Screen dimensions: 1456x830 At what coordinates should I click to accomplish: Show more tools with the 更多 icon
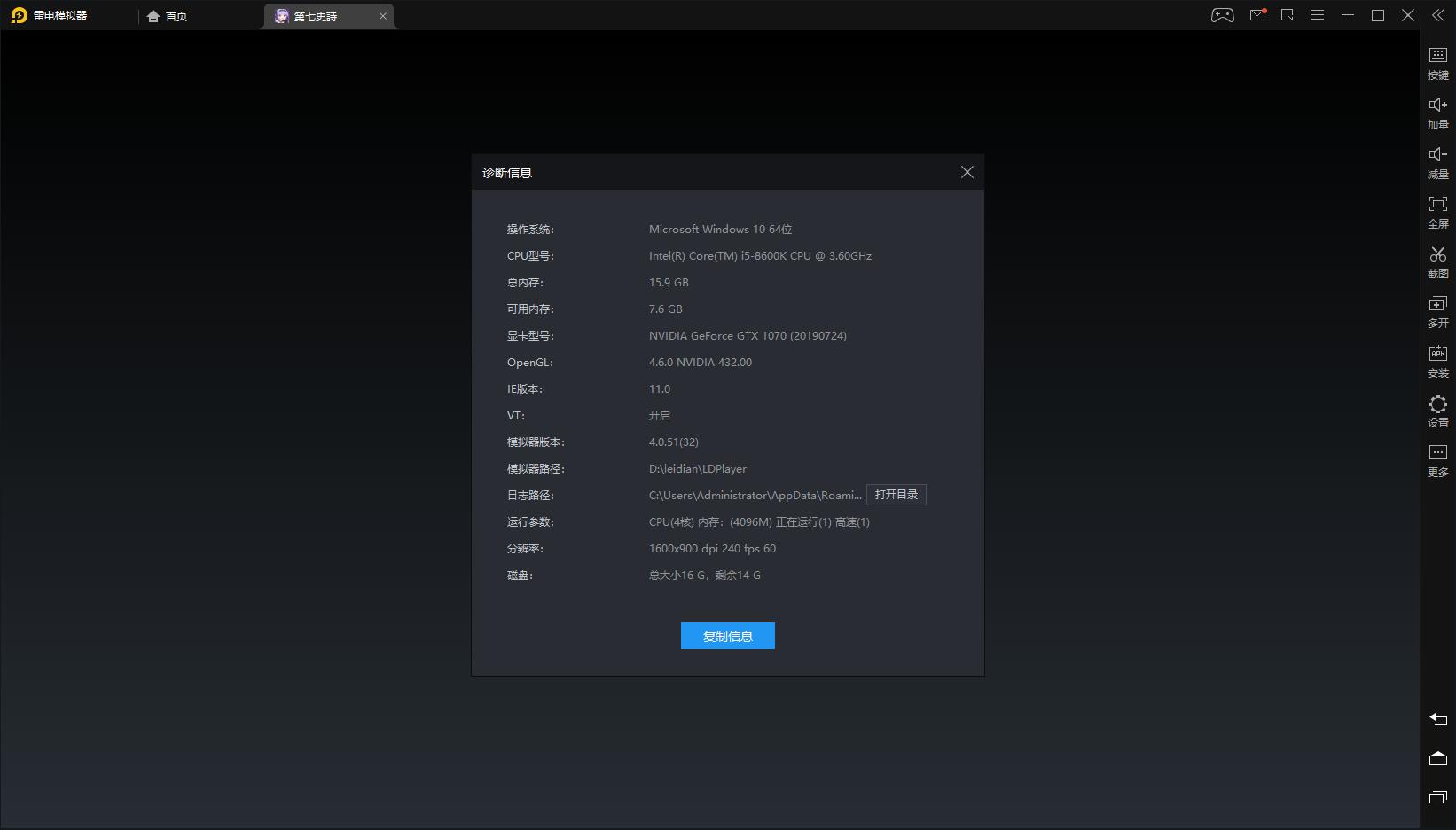point(1437,459)
